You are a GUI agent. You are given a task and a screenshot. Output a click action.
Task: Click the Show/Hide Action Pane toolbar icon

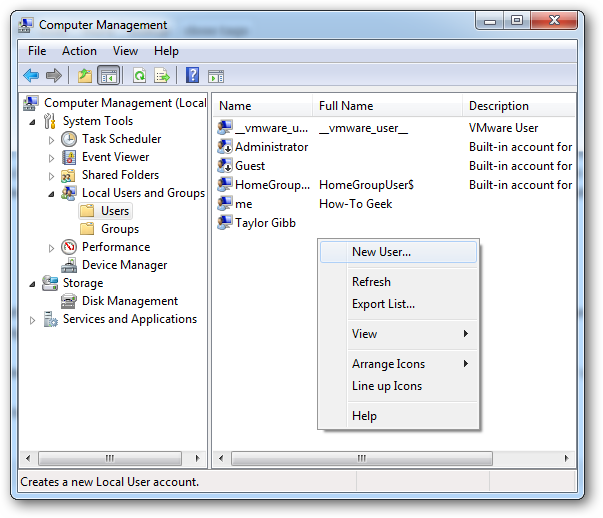216,76
